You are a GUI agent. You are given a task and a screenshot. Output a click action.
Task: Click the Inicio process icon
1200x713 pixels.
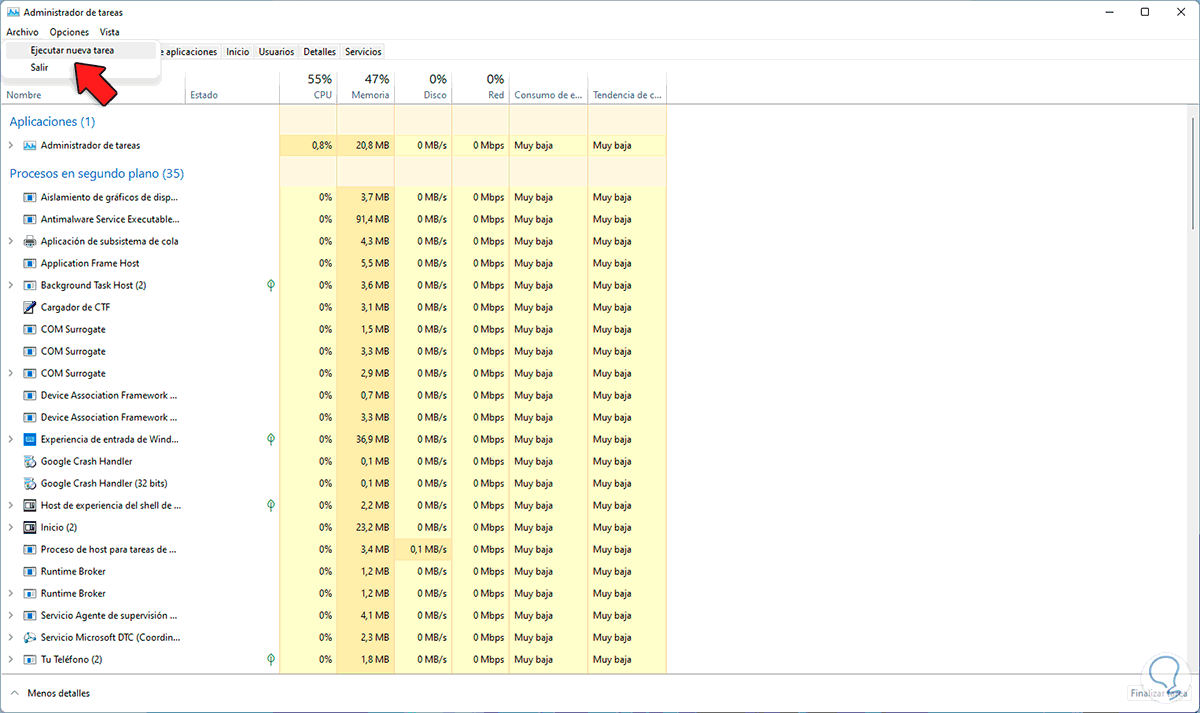tap(30, 527)
